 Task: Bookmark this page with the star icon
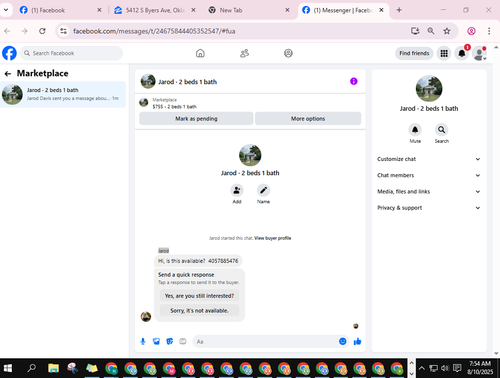point(447,31)
